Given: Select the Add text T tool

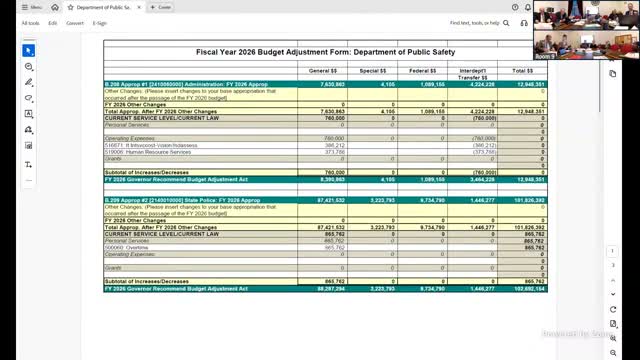Looking at the screenshot, I should click(x=29, y=165).
